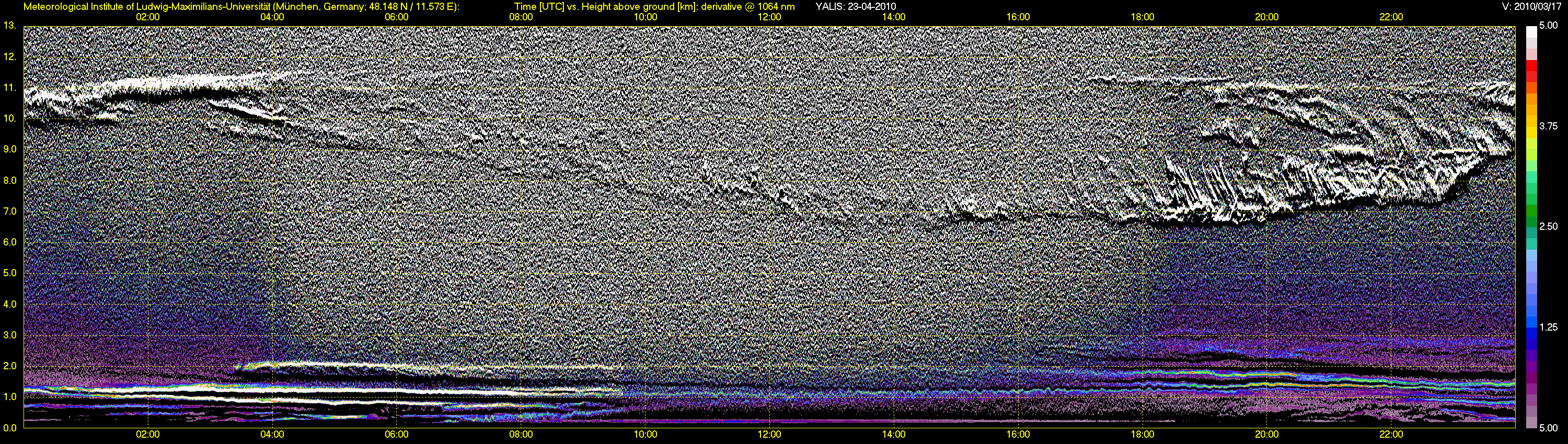Select the 9.0 km height axis label
1568x444 pixels.
[9, 149]
